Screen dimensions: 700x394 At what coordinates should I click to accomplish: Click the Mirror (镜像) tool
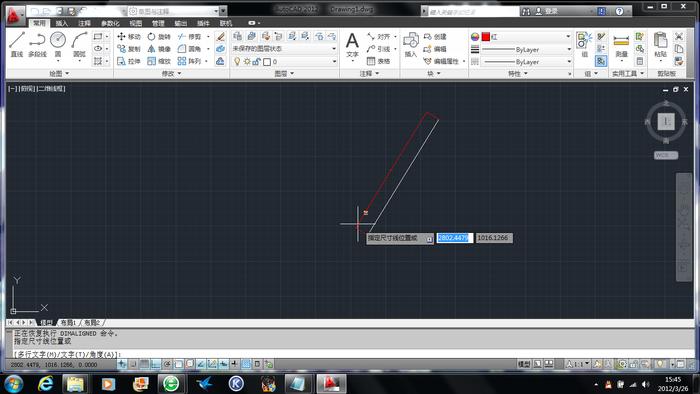click(x=159, y=49)
